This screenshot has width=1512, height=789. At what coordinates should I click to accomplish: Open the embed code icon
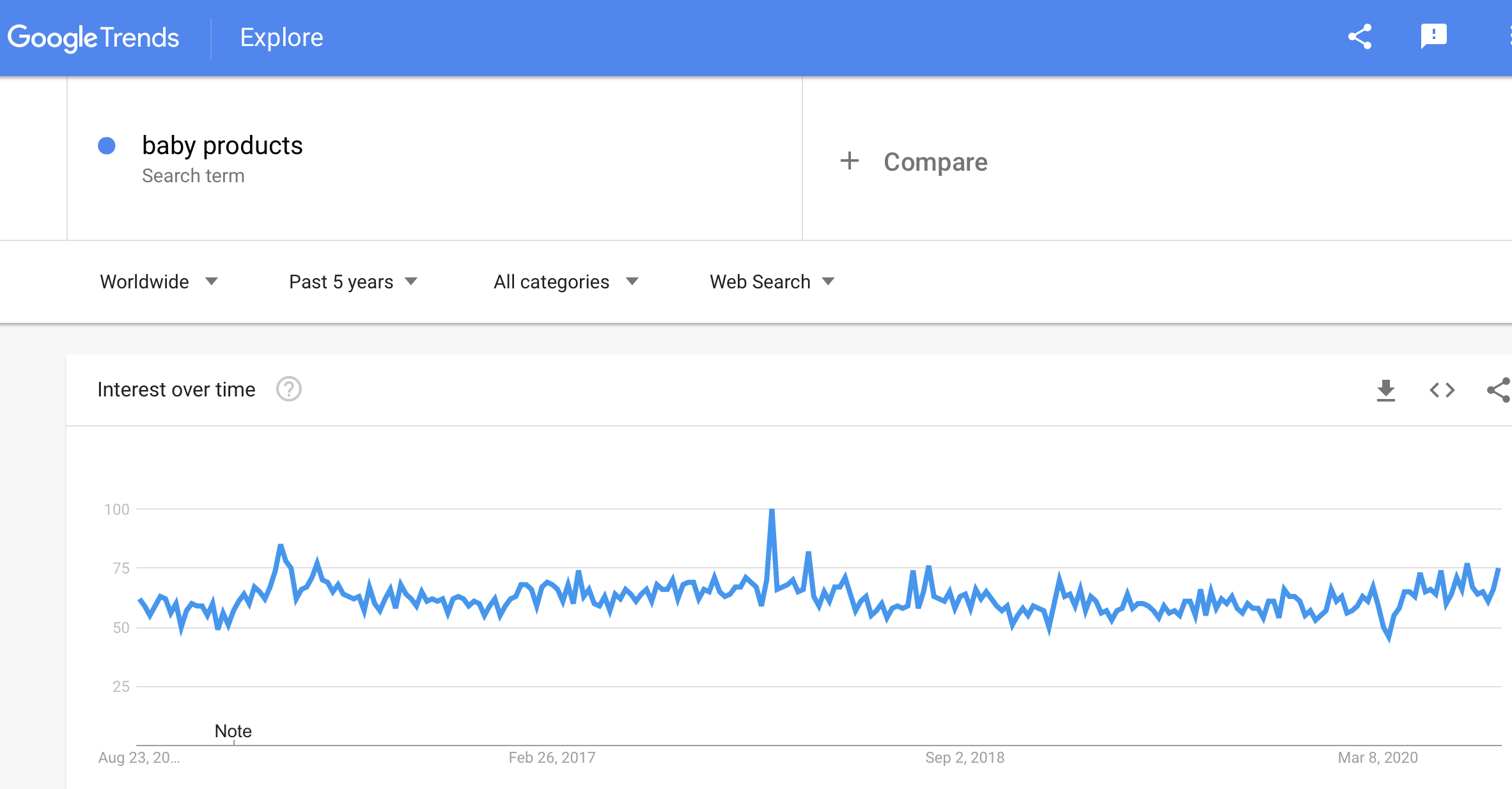(1442, 390)
